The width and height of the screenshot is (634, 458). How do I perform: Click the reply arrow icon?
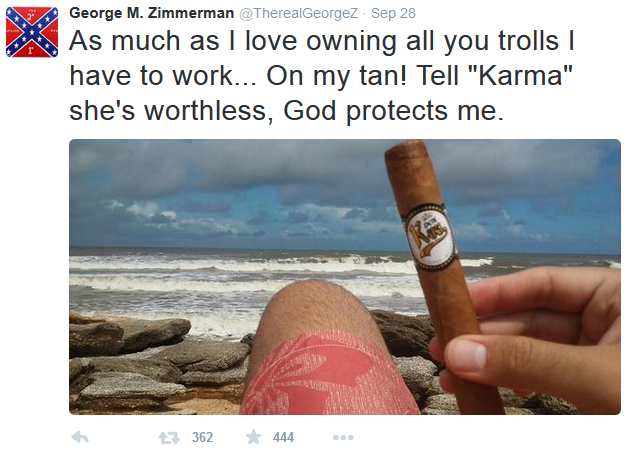pyautogui.click(x=80, y=437)
